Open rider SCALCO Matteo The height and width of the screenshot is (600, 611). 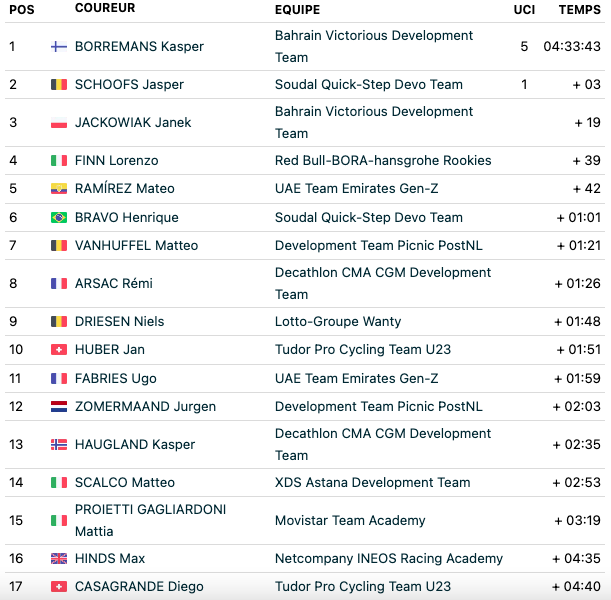[x=125, y=482]
